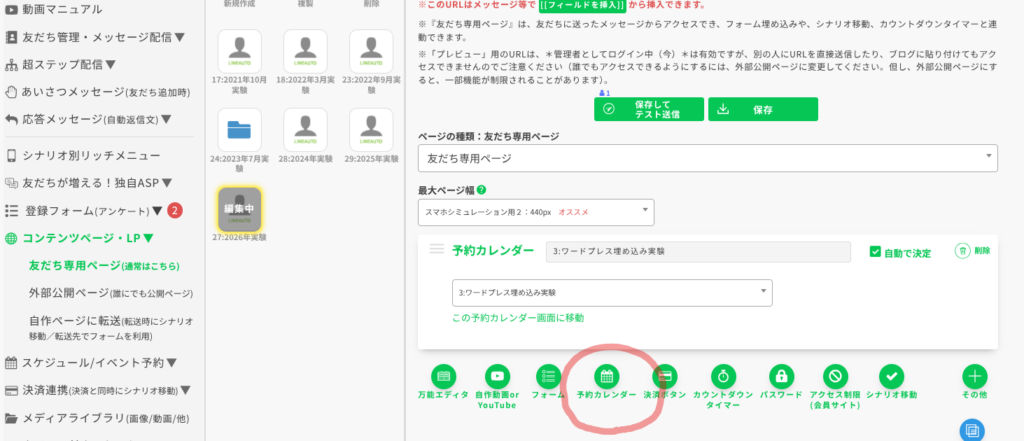Collapse コンテンツページ・LP menu

point(79,238)
